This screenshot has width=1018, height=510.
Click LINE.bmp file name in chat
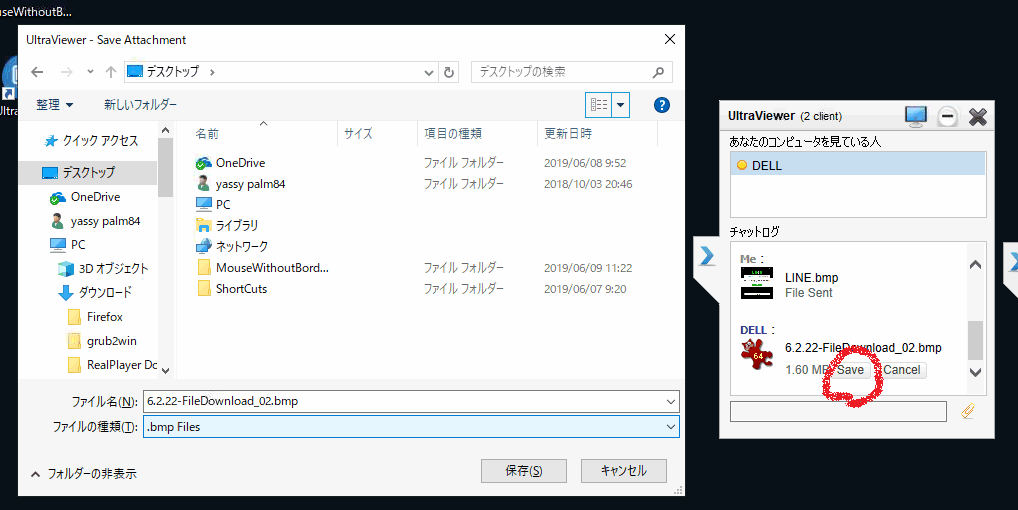tap(812, 278)
